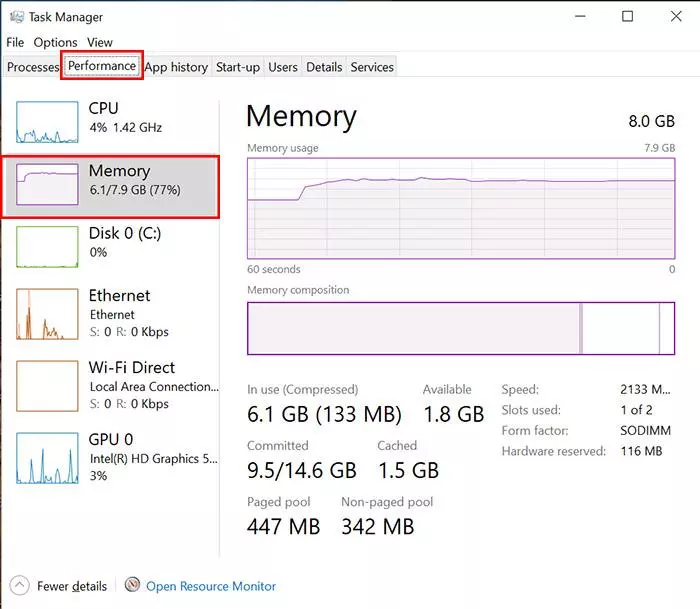This screenshot has width=700, height=609.
Task: Select the Ethernet graph thumbnail
Action: pyautogui.click(x=47, y=314)
